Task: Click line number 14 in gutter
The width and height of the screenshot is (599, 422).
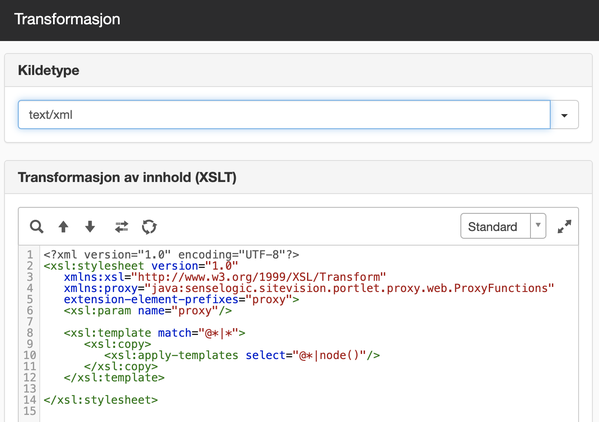Action: click(x=30, y=400)
